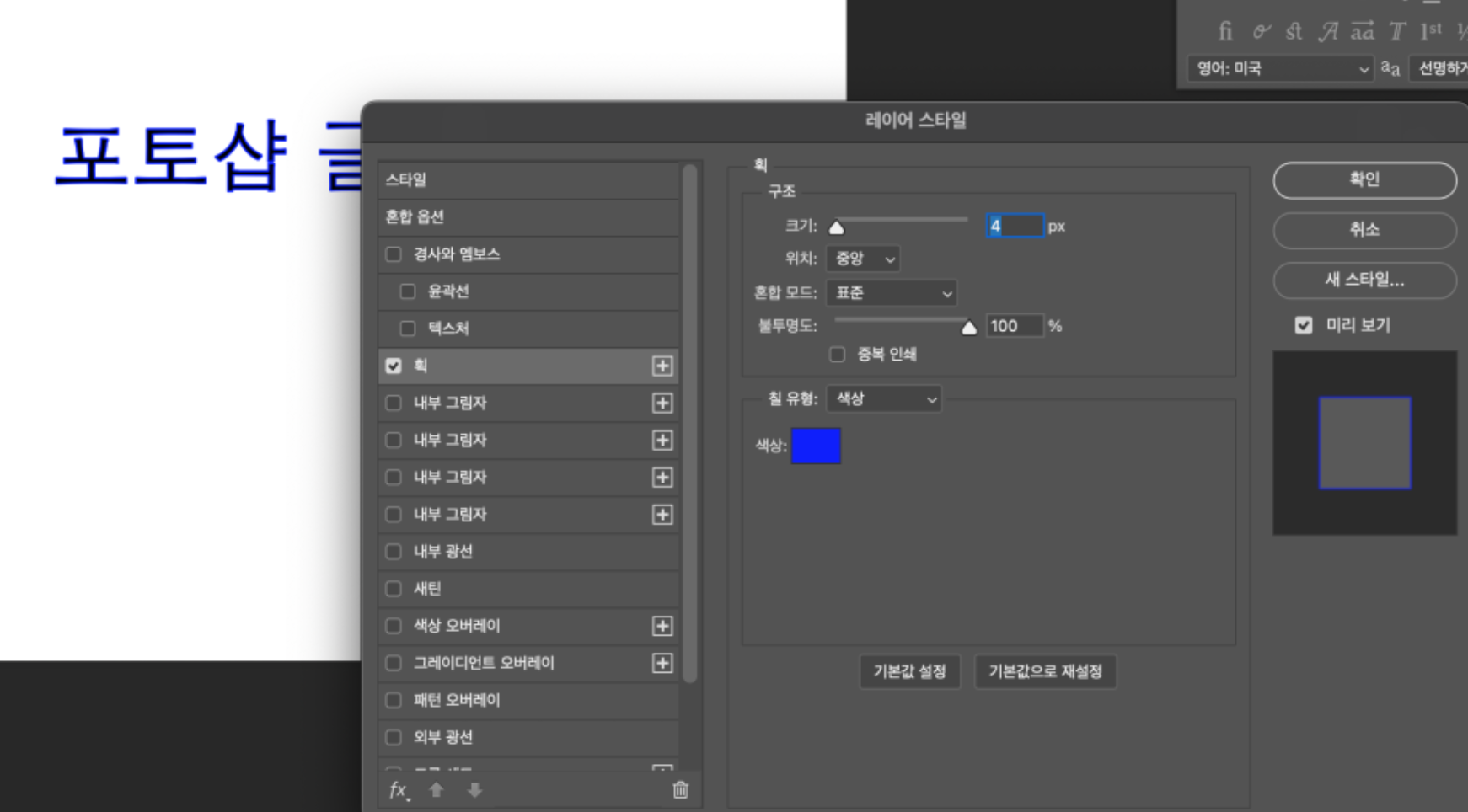Image resolution: width=1468 pixels, height=812 pixels.
Task: Click the 취소 button
Action: coord(1364,230)
